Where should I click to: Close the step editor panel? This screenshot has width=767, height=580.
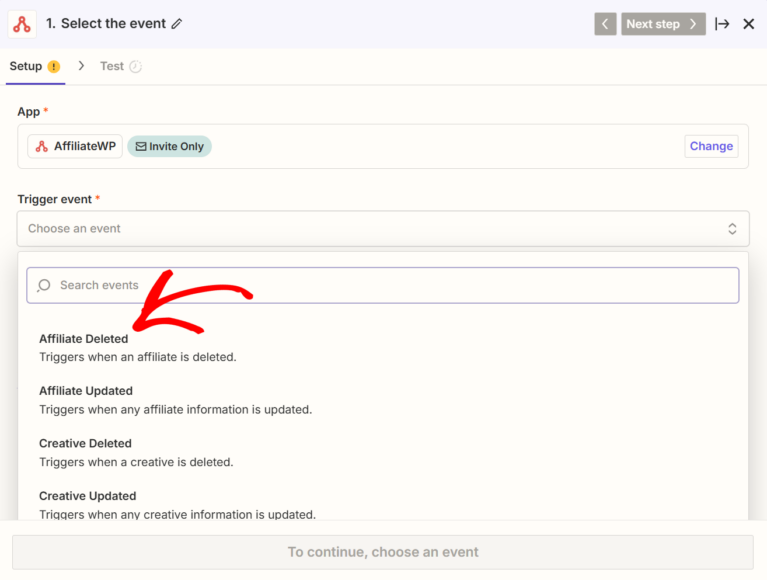coord(748,24)
